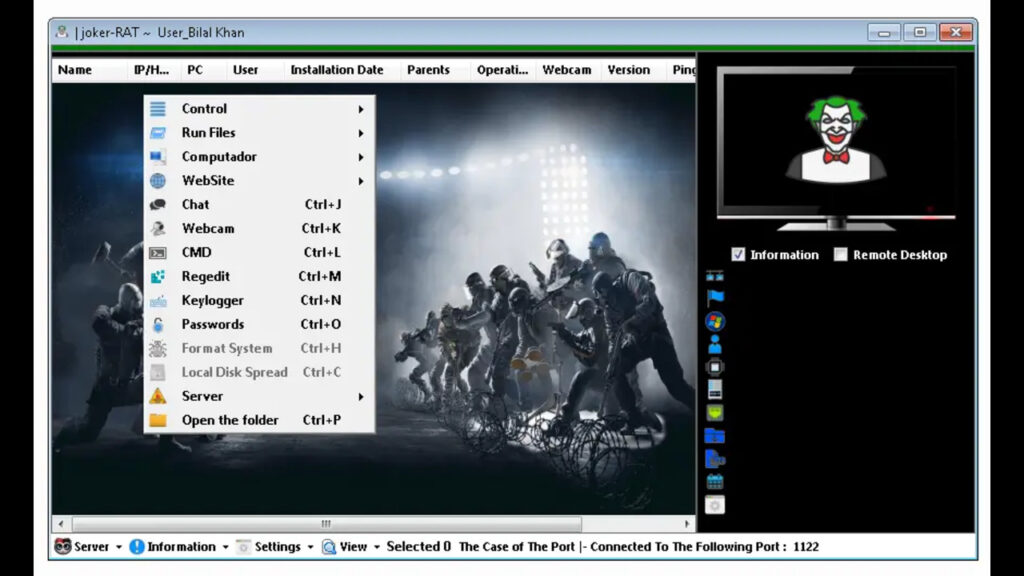The width and height of the screenshot is (1024, 576).
Task: Click the blue document file icon in sidebar
Action: coord(715,458)
